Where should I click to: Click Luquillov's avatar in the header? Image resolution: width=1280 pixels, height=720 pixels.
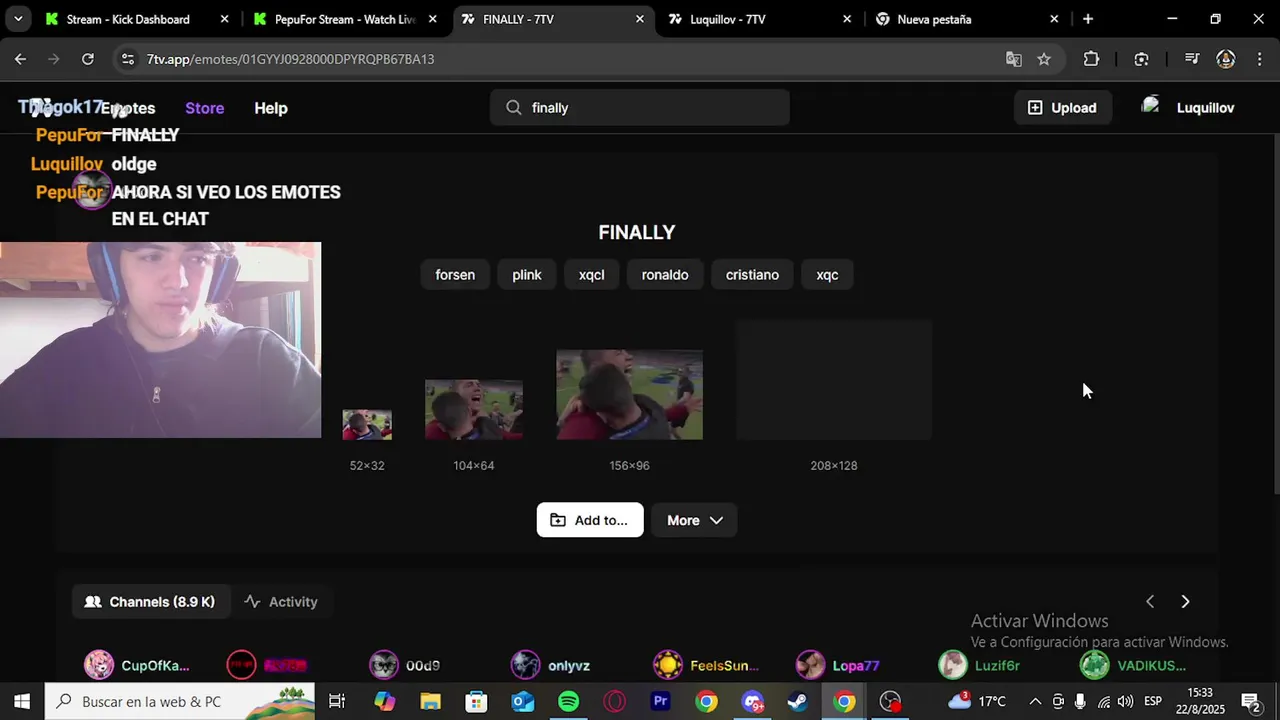point(1151,106)
